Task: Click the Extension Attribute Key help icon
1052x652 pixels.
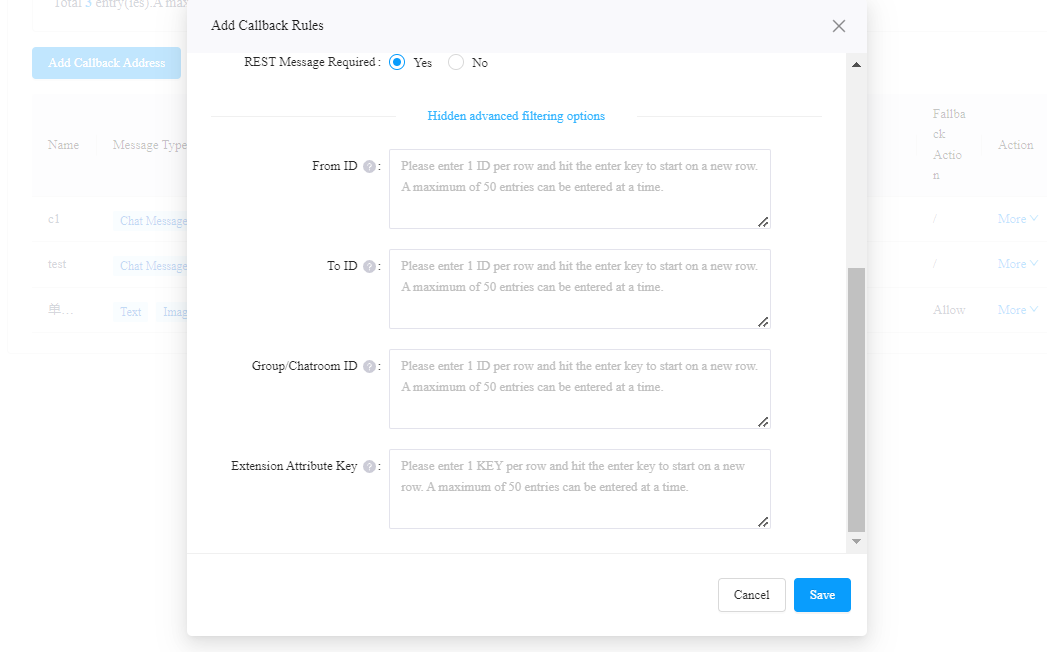Action: click(x=369, y=466)
